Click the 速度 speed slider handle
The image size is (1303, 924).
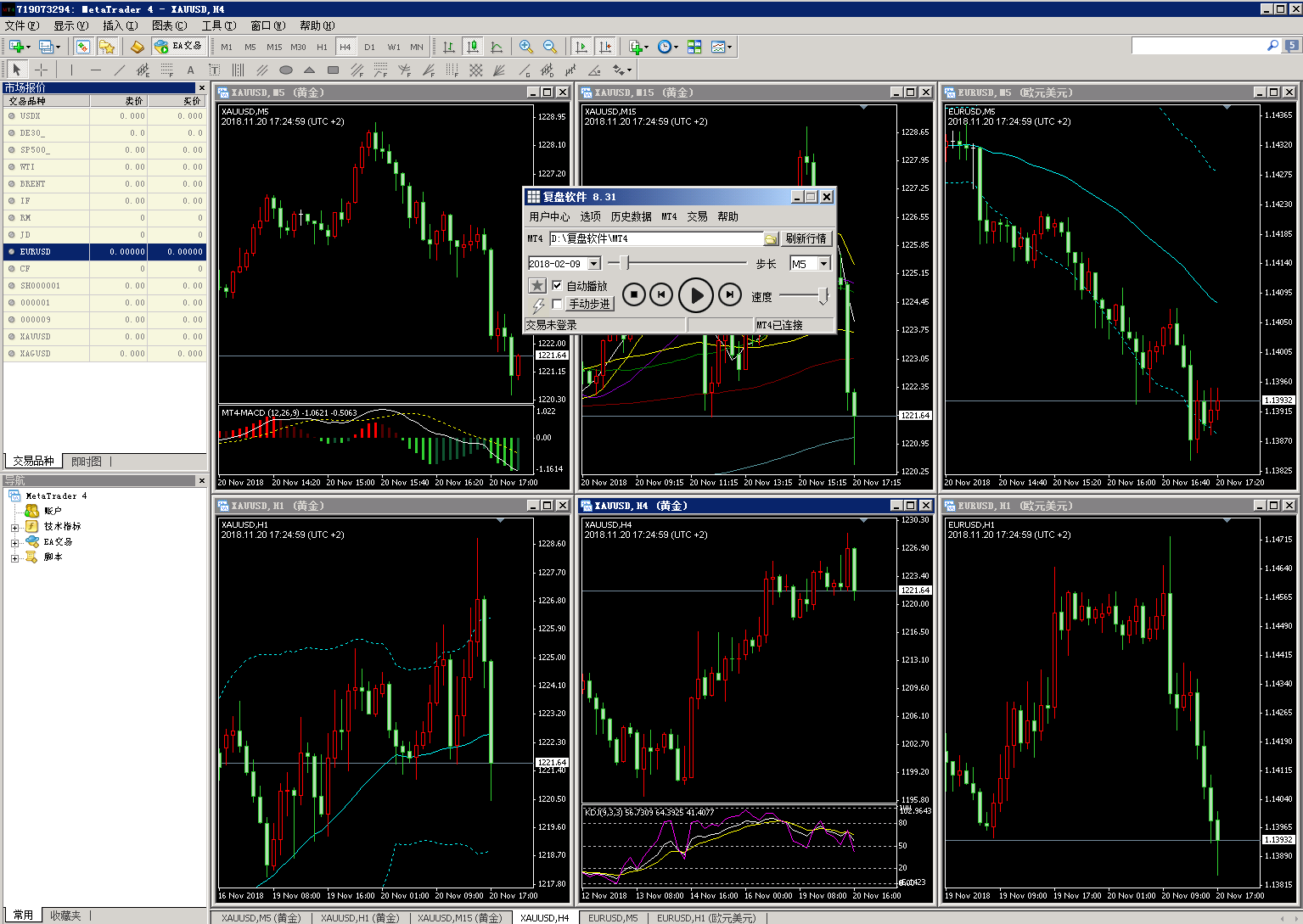coord(823,295)
